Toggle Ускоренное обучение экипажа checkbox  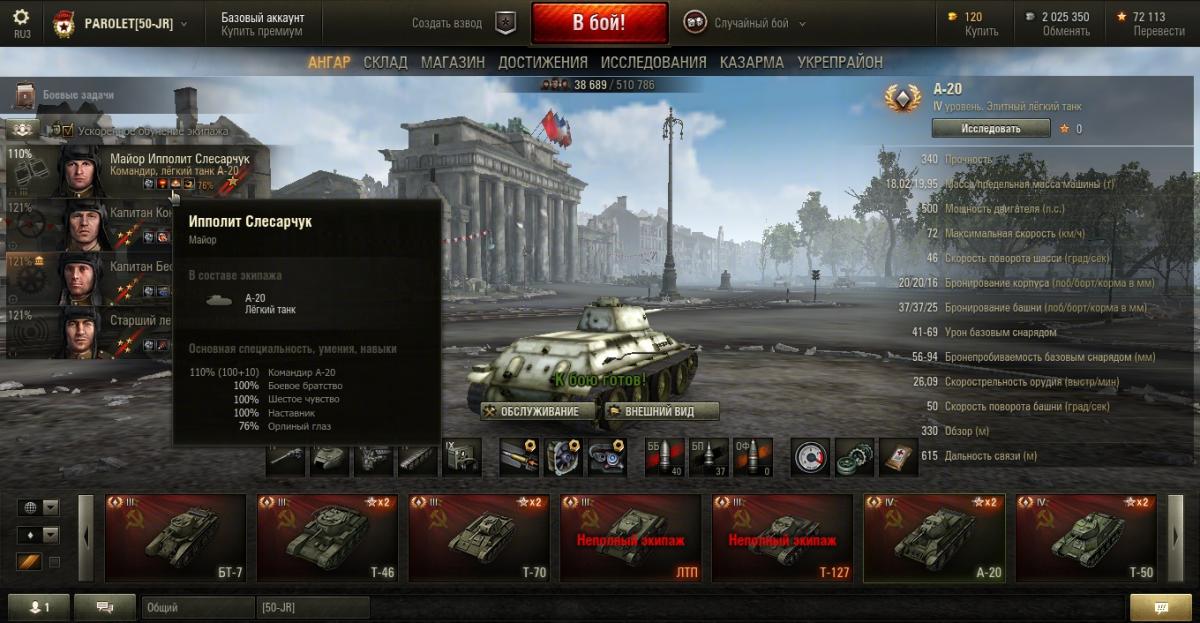coord(68,130)
